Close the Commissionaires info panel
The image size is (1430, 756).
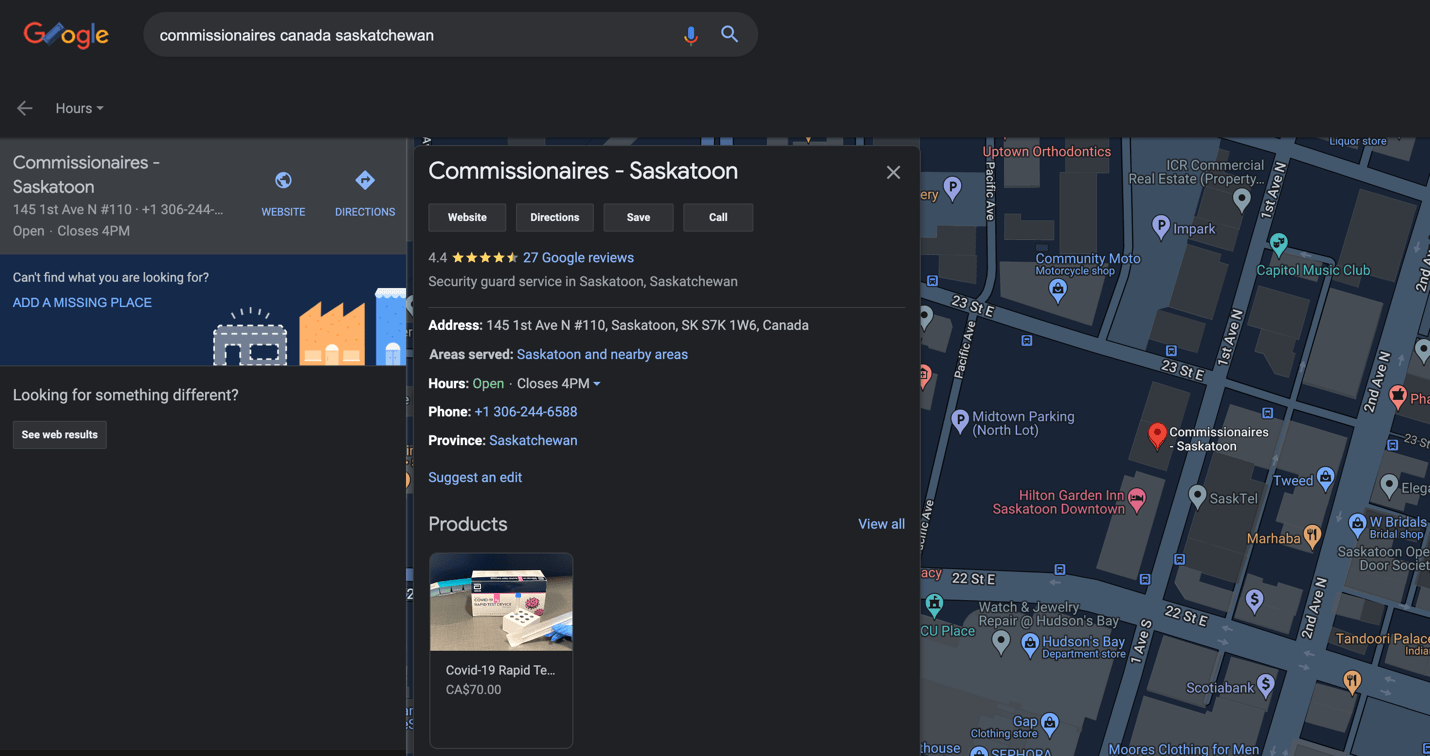pos(893,173)
